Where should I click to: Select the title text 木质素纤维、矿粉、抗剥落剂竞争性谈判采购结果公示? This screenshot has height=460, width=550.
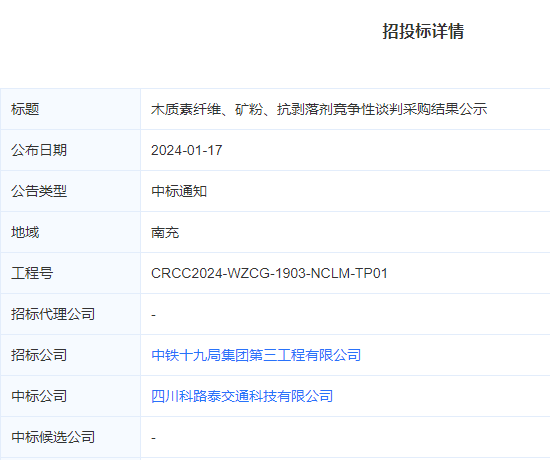(x=319, y=109)
